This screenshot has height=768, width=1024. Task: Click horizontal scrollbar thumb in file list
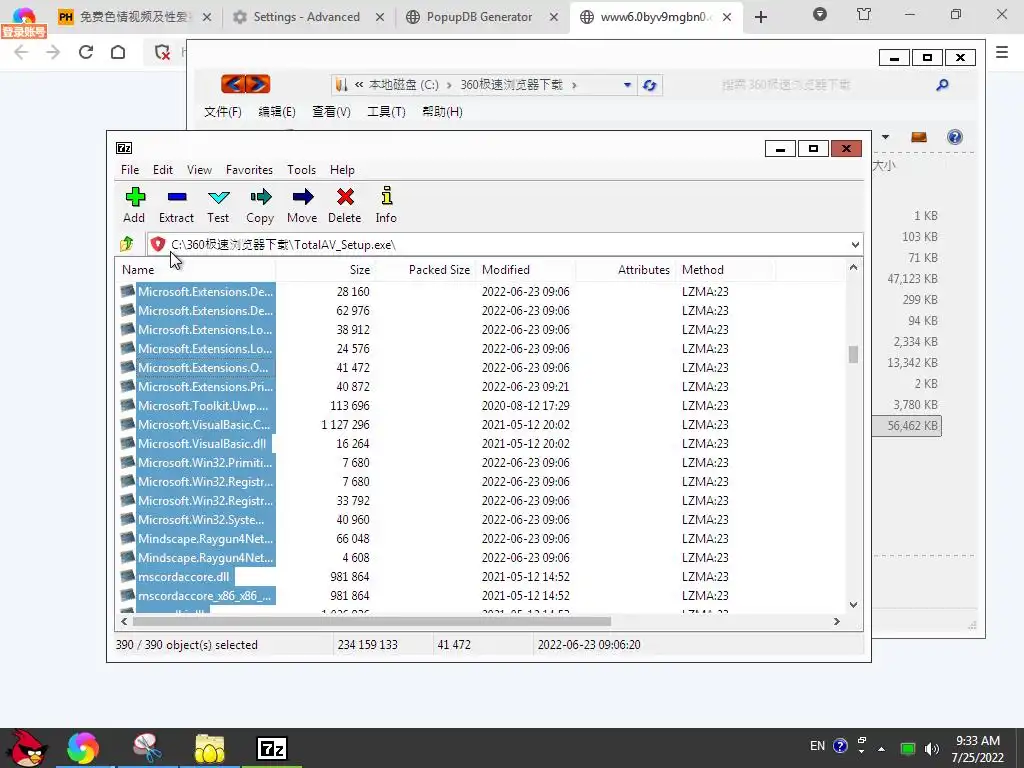372,622
